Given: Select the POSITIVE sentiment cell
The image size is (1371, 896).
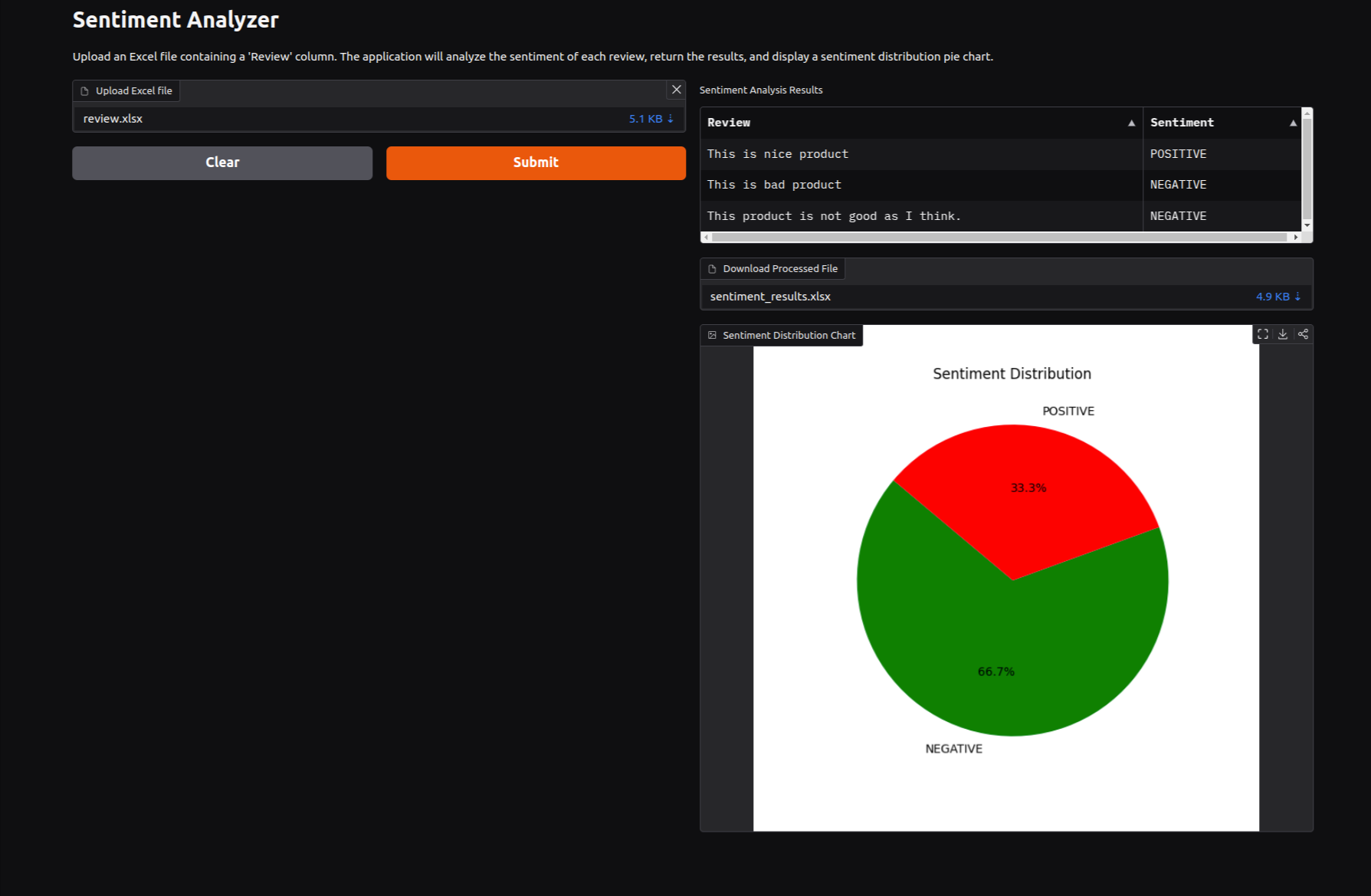Looking at the screenshot, I should click(1222, 154).
